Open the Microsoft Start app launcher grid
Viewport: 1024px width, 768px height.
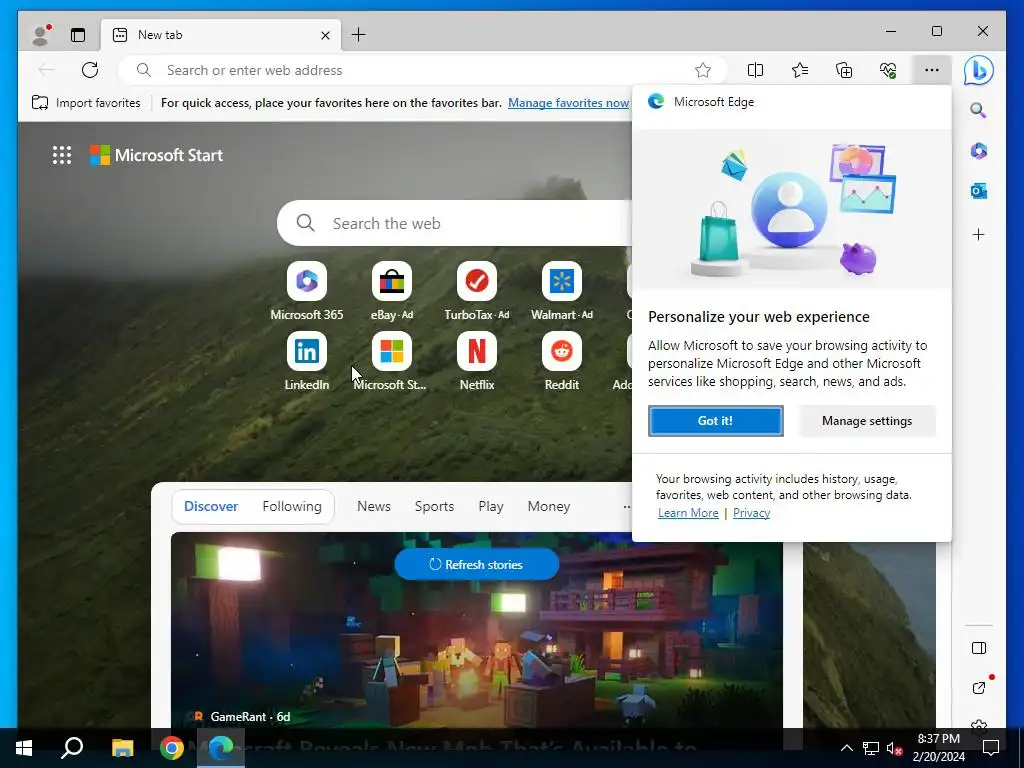click(62, 155)
